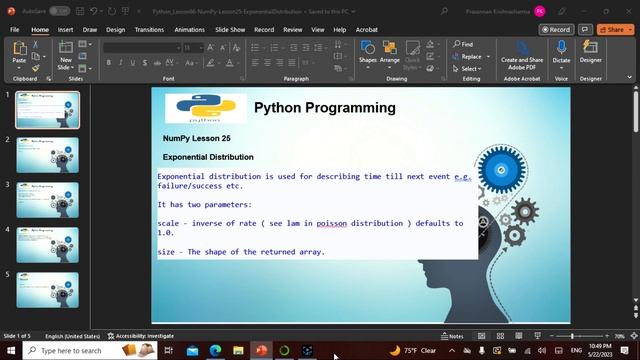The width and height of the screenshot is (640, 360).
Task: Click the Undo arrow in title bar
Action: click(93, 11)
